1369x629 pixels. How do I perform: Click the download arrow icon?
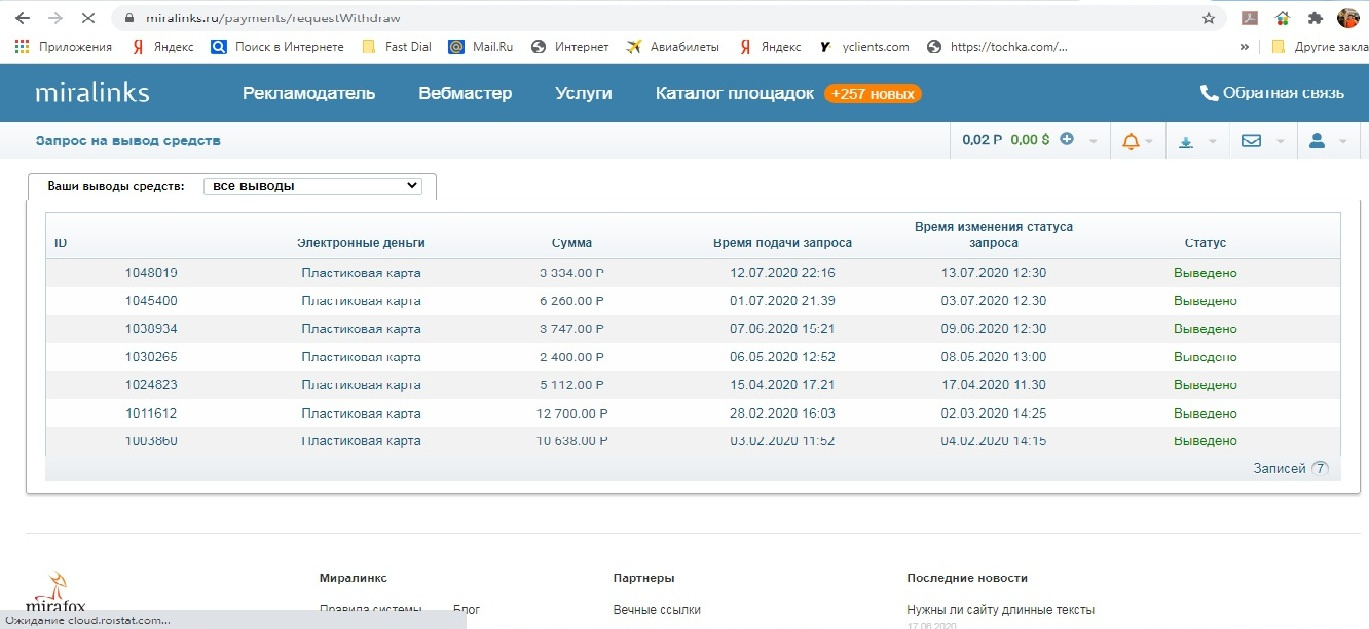pos(1186,142)
